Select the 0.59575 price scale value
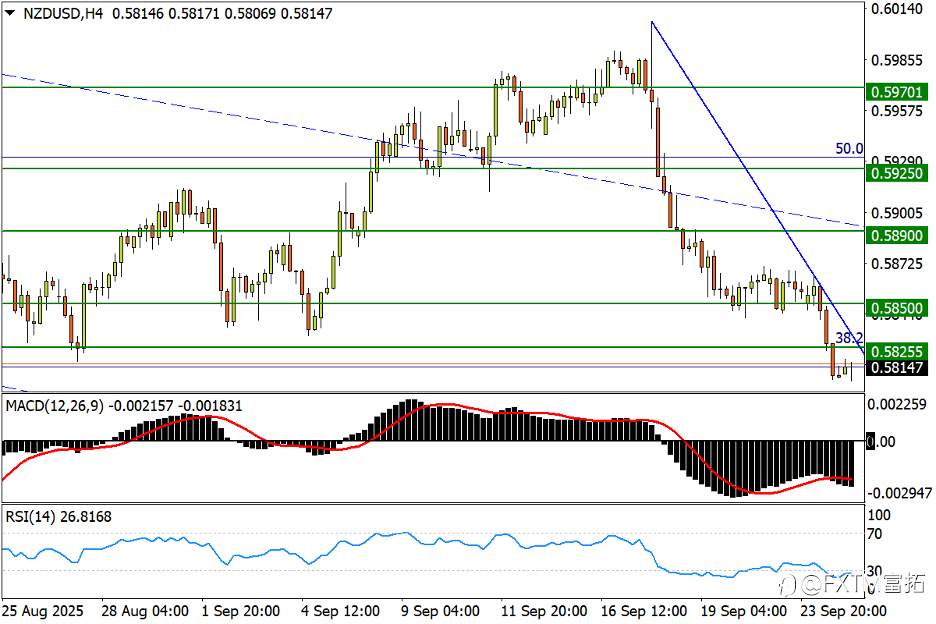This screenshot has height=624, width=936. (x=897, y=110)
